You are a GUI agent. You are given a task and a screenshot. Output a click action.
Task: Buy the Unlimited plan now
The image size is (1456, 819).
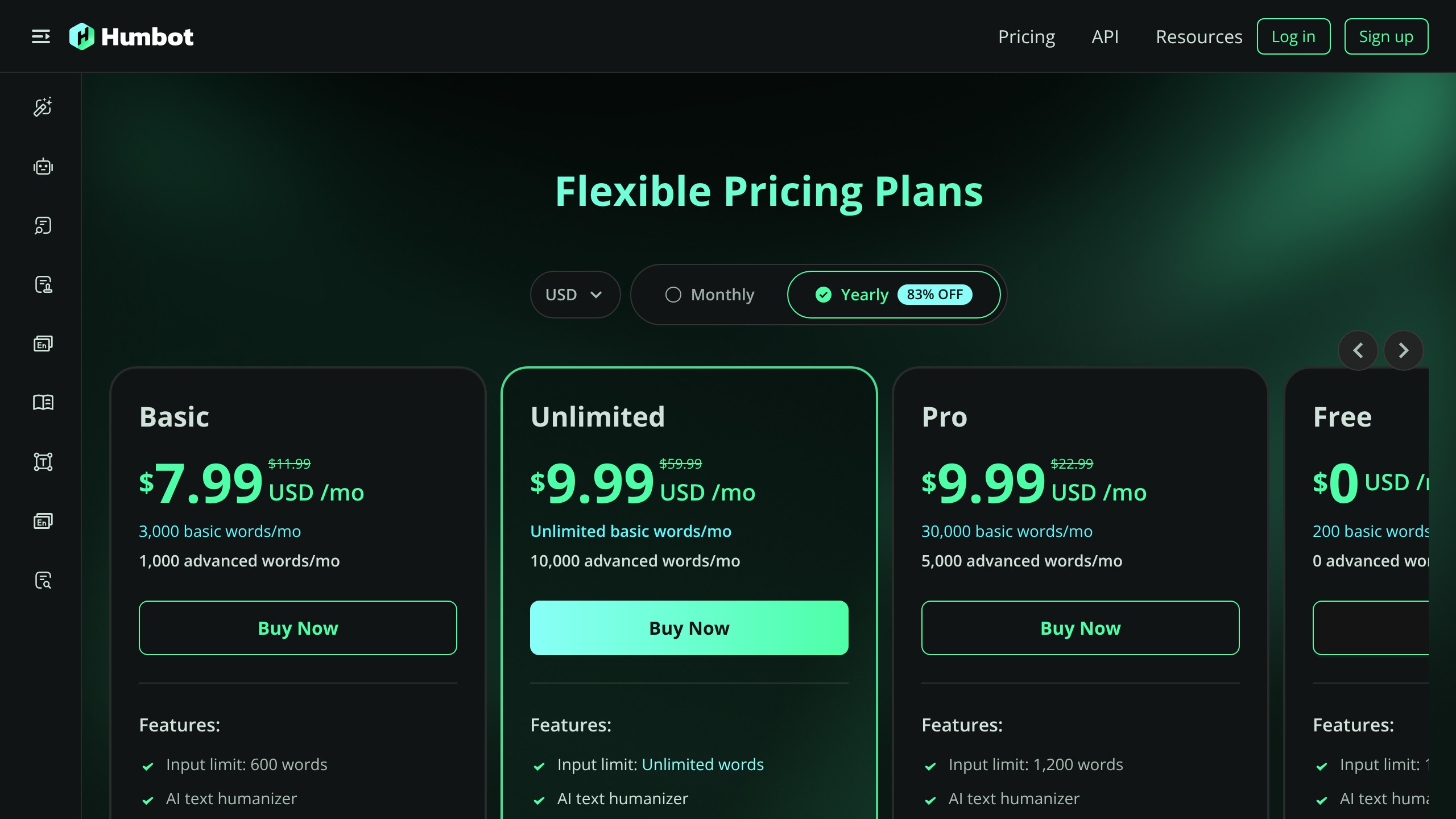689,628
